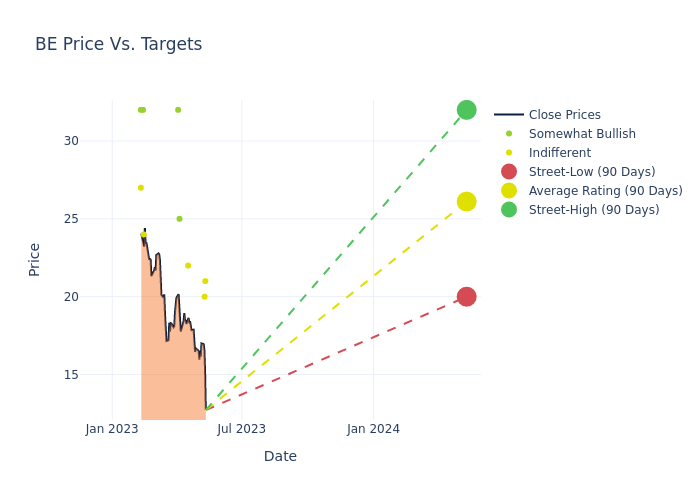Hide Street-High (90 Days) legend entry
Screen dimensions: 700x500
coord(593,210)
